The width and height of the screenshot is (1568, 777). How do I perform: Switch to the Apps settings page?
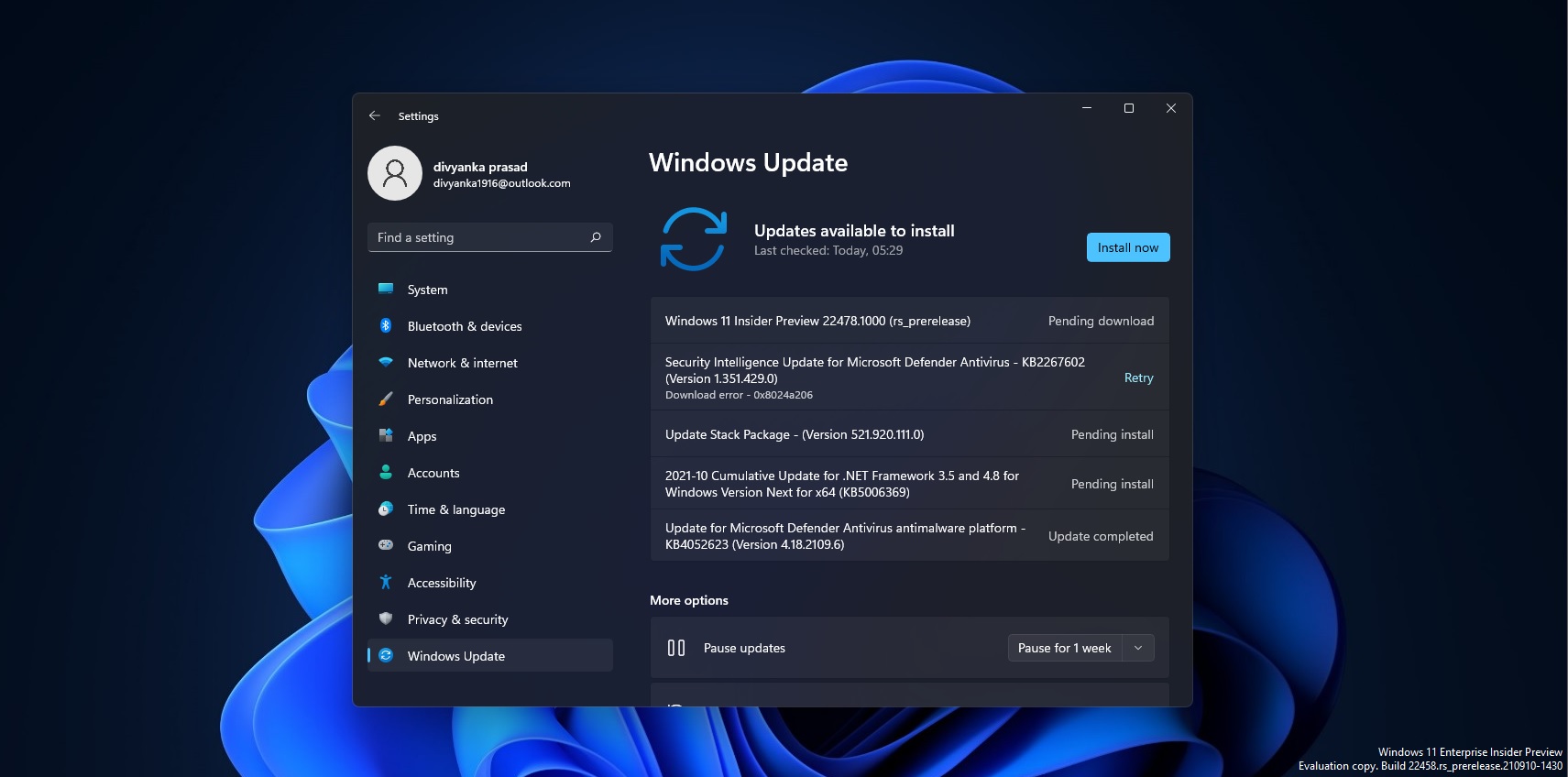(490, 436)
